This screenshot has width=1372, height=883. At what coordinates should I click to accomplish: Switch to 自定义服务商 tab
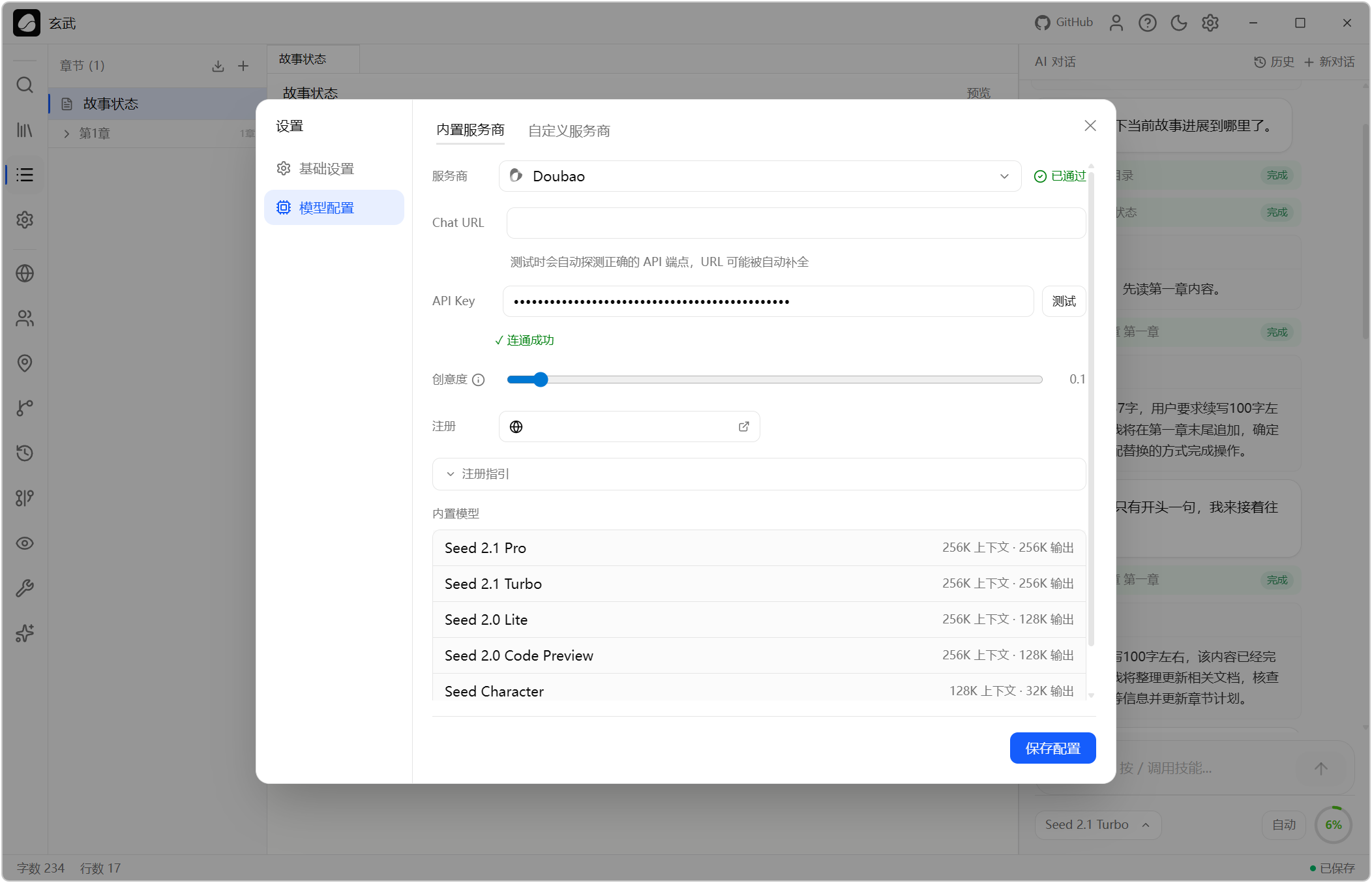click(x=569, y=130)
